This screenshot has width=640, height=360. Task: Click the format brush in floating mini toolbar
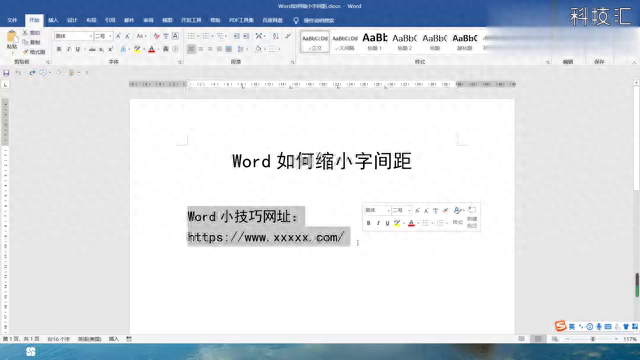tap(445, 210)
